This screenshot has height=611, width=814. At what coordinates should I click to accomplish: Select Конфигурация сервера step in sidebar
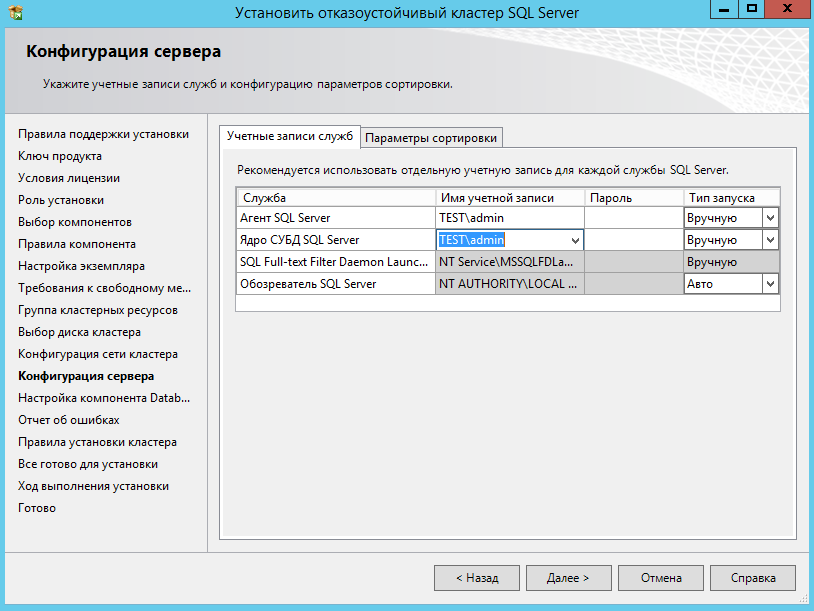(86, 376)
